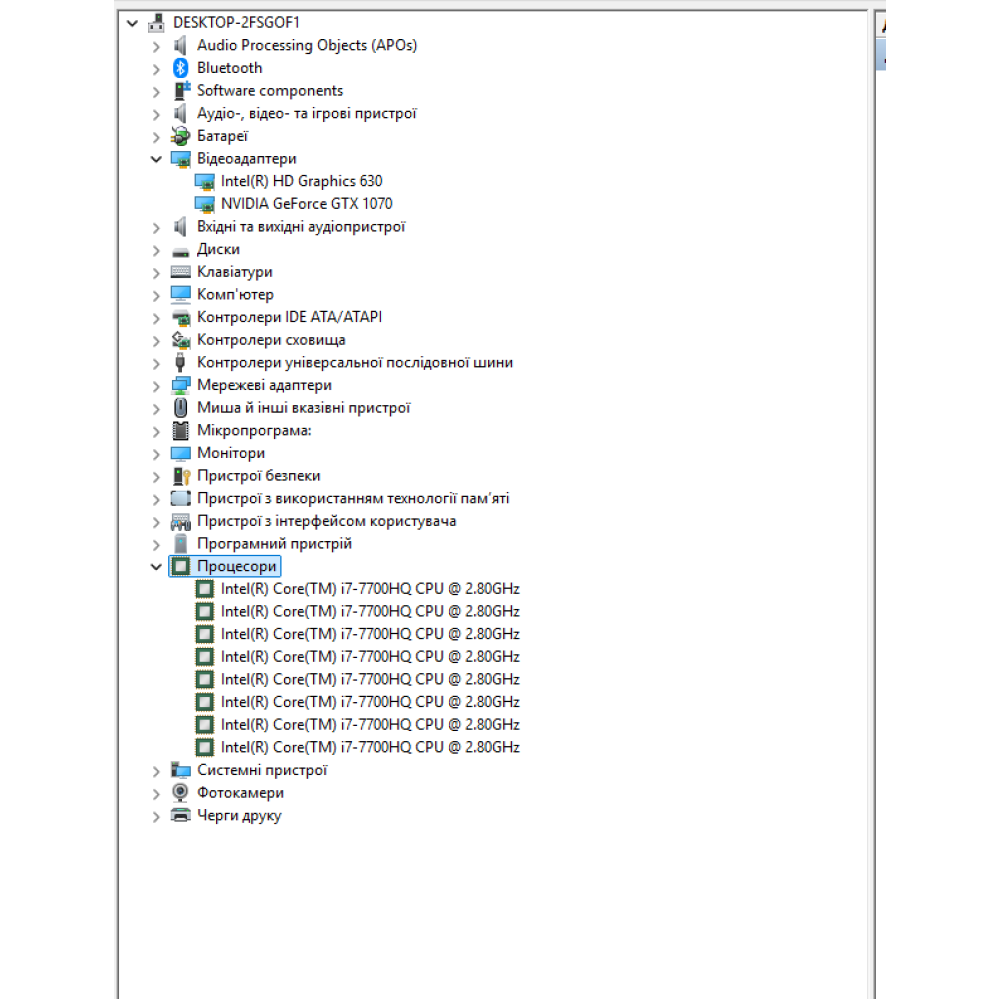Select the NVIDIA GeForce GTX 1070 entry
1000x1000 pixels.
click(x=307, y=204)
